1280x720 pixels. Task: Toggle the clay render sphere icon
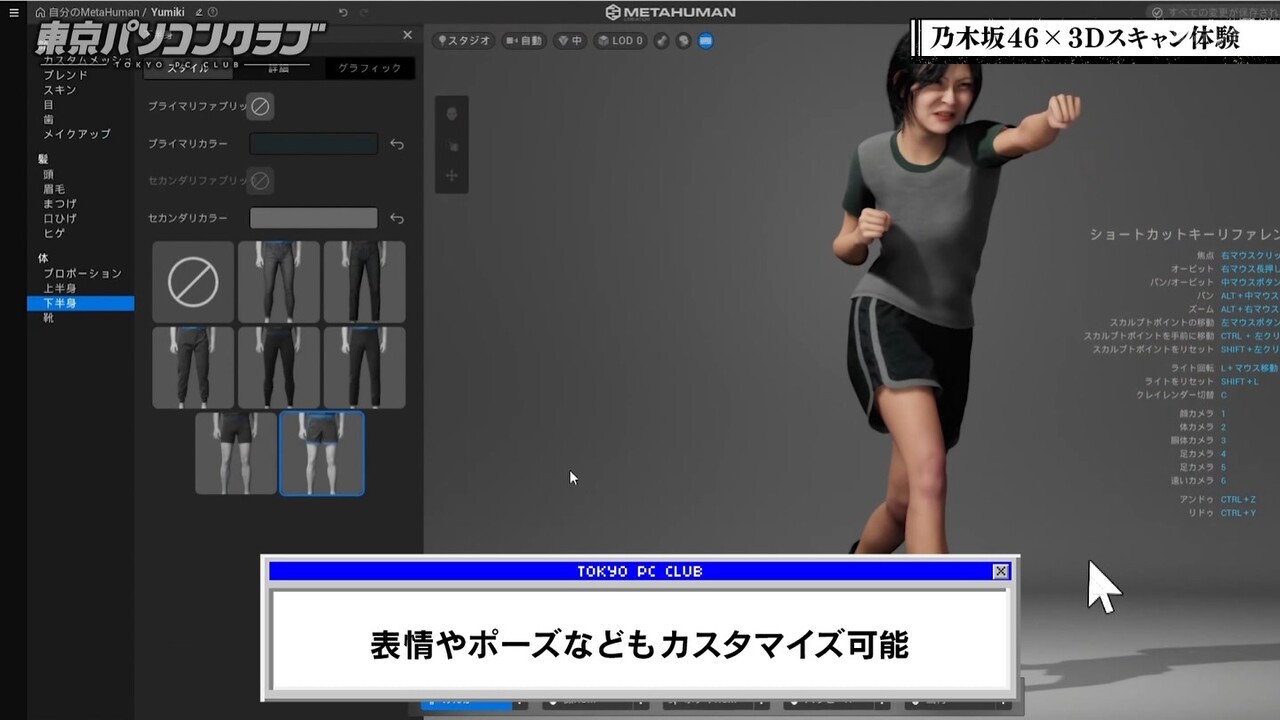pos(684,41)
